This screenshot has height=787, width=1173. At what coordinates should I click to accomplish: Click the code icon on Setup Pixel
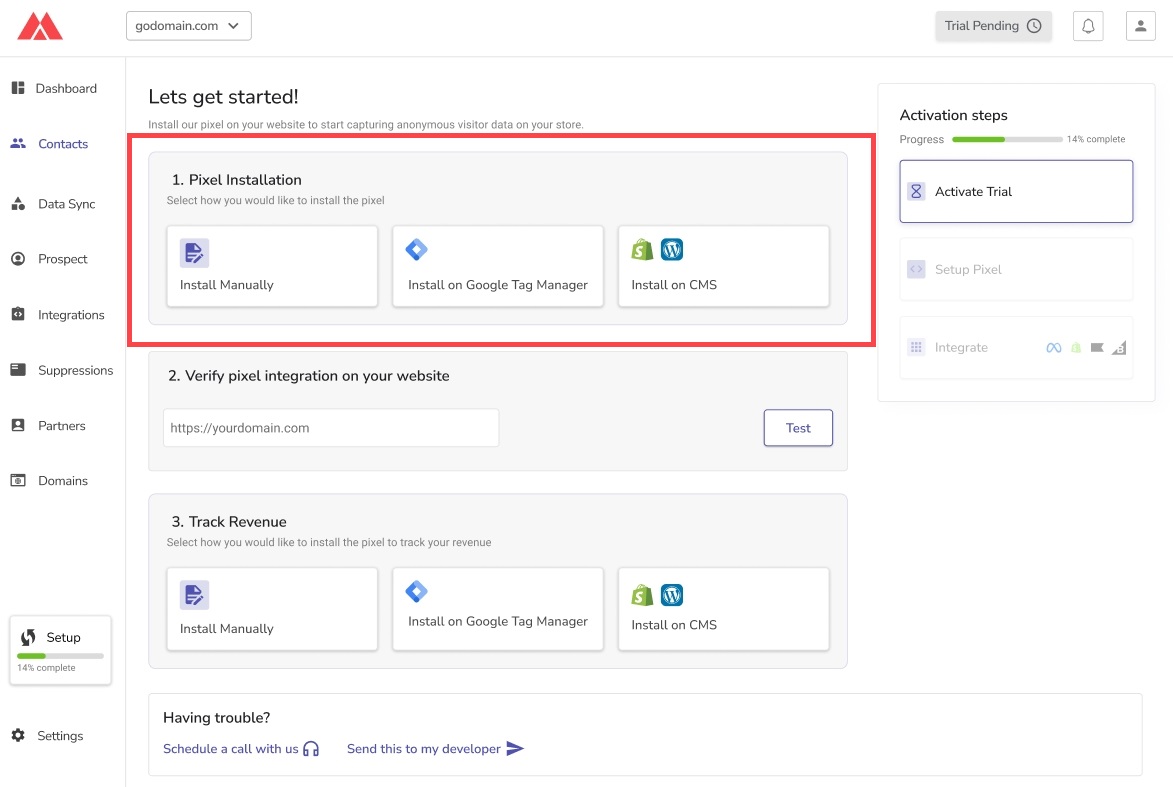pyautogui.click(x=916, y=269)
